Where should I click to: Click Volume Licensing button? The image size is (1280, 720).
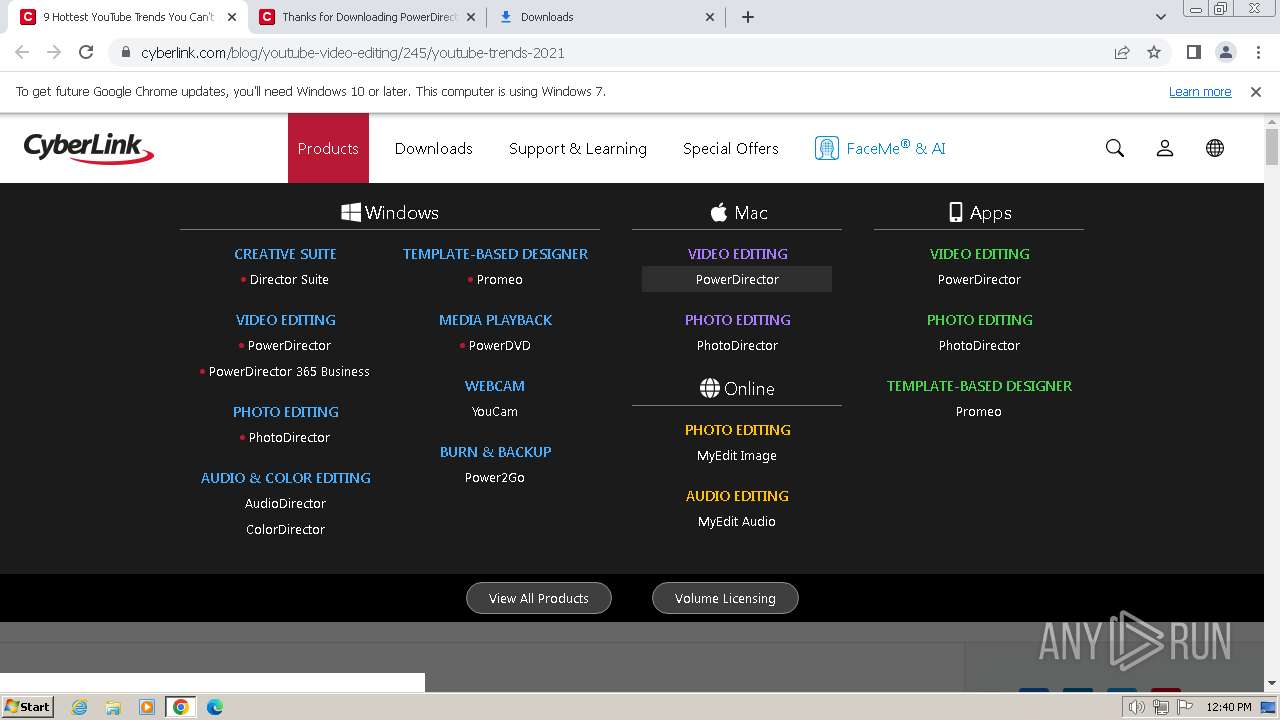(725, 598)
